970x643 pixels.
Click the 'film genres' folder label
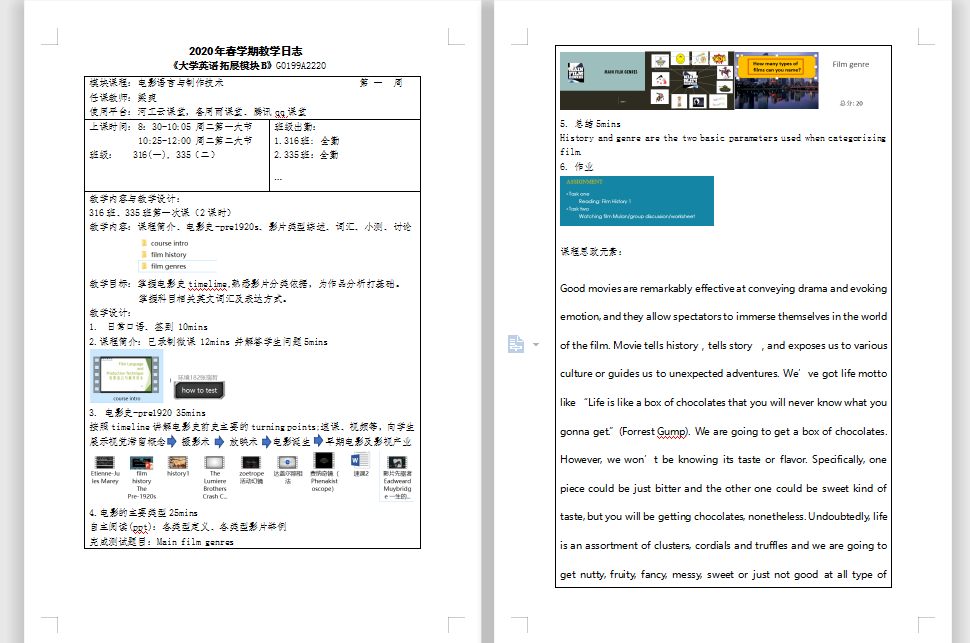tap(168, 266)
